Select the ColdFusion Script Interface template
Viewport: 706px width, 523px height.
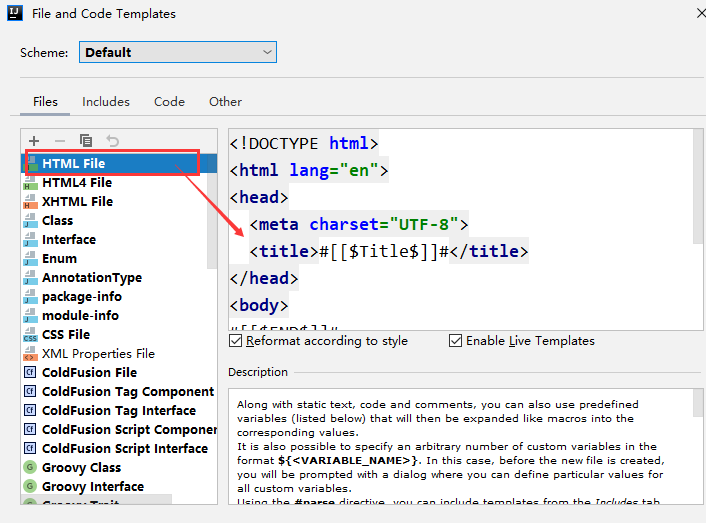tap(119, 448)
